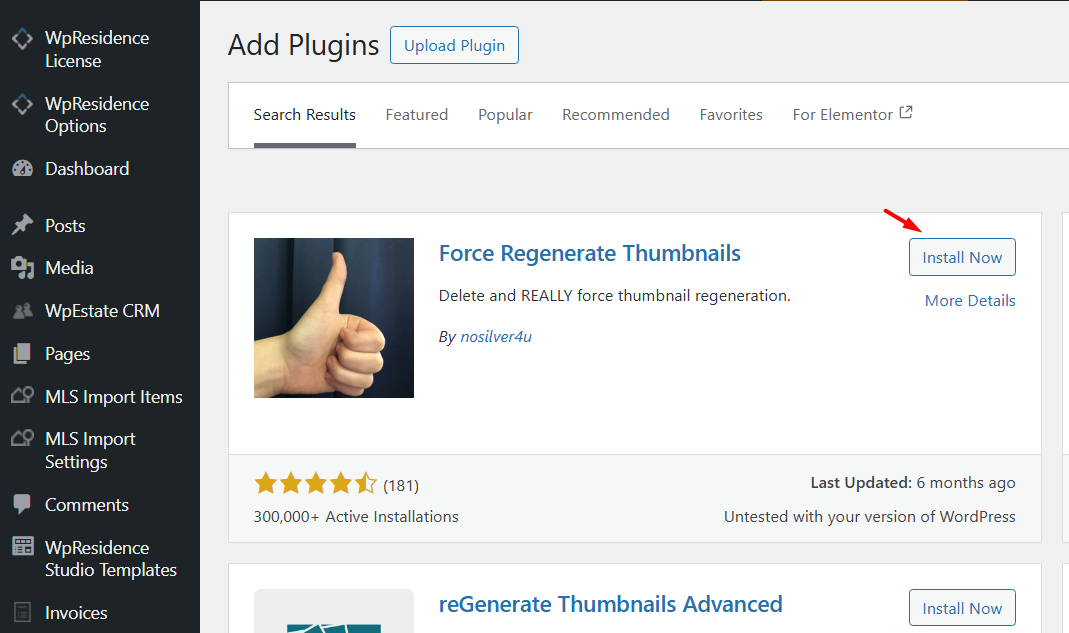Click the MLS Import Items icon
The image size is (1069, 633).
coord(22,397)
